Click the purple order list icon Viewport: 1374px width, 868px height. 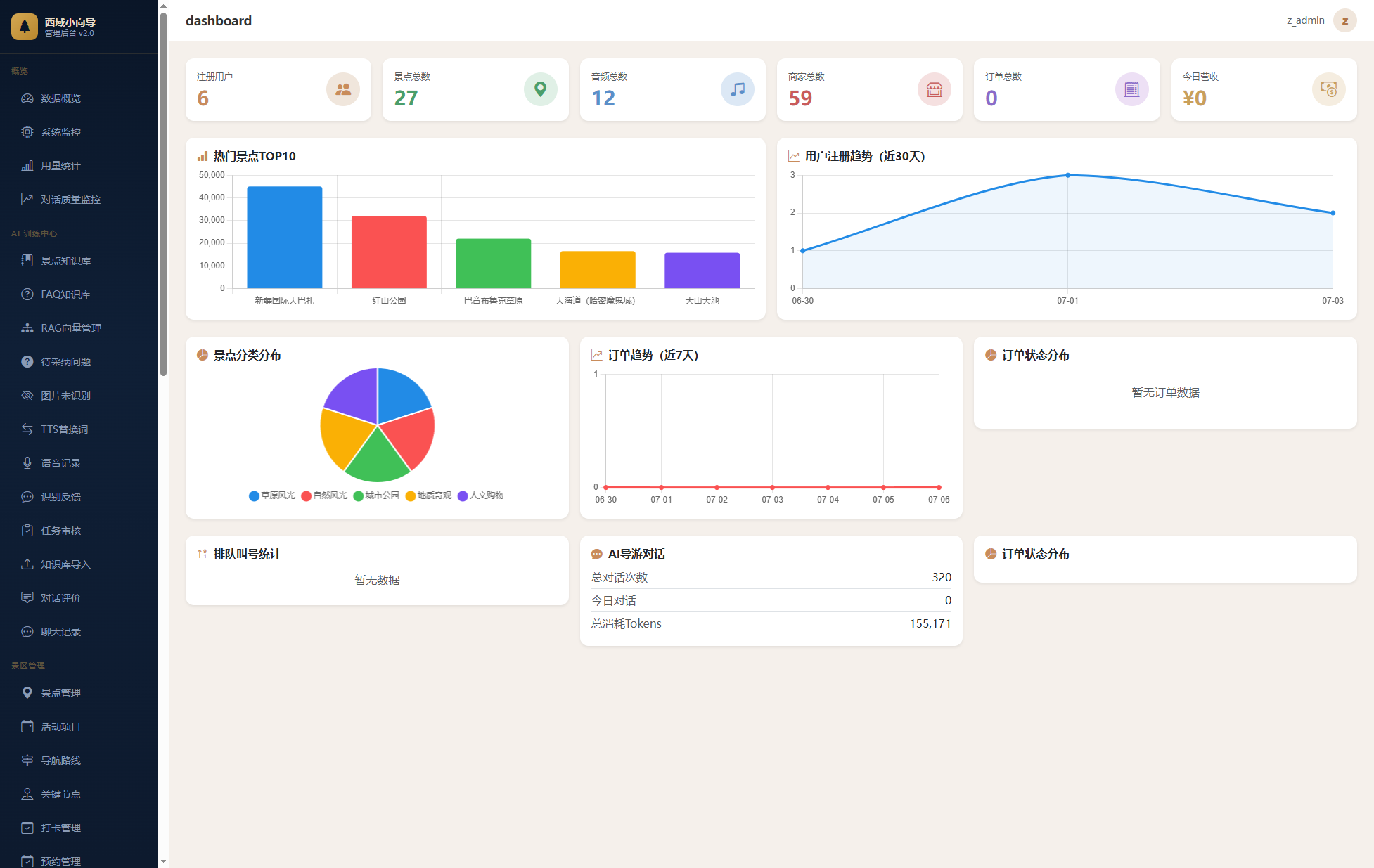(1131, 89)
